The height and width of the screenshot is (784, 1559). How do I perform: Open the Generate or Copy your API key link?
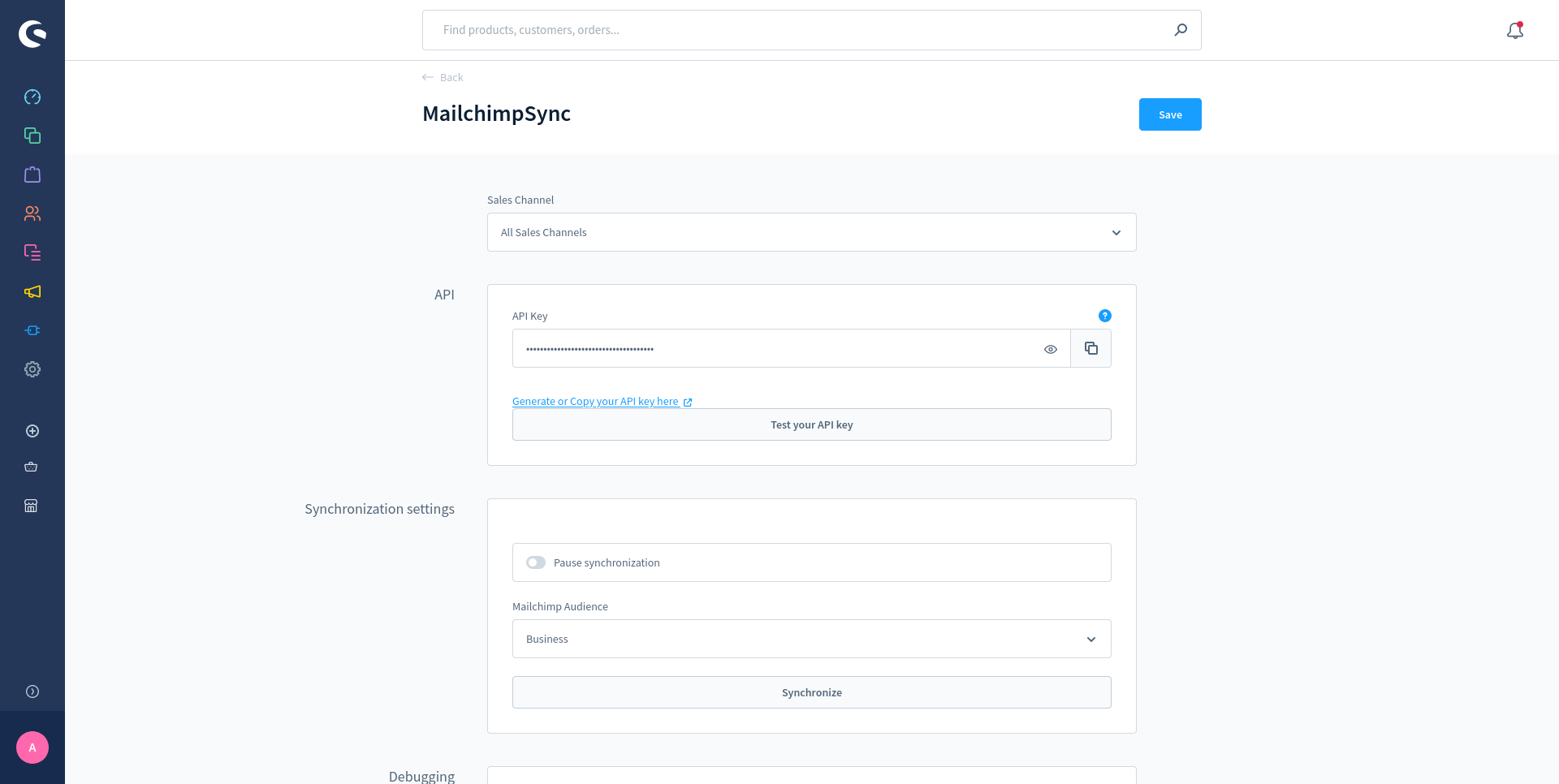(x=602, y=402)
